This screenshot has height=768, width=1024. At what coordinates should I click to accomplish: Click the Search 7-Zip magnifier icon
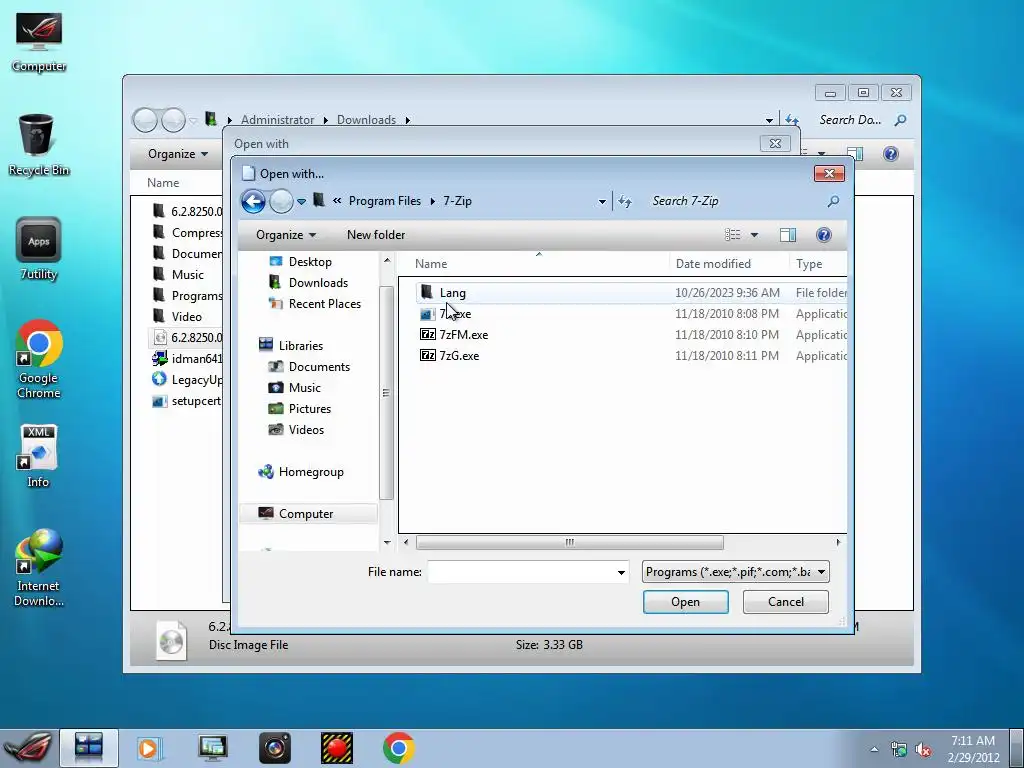pyautogui.click(x=833, y=201)
